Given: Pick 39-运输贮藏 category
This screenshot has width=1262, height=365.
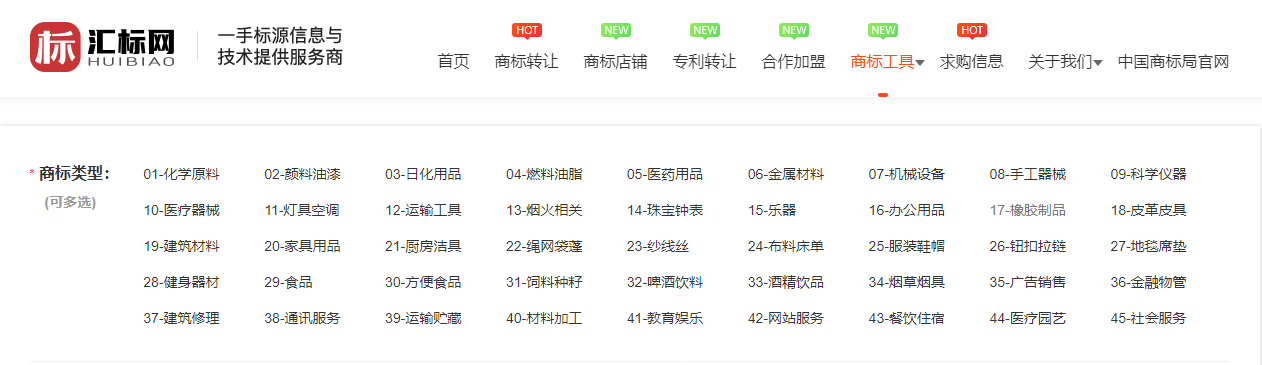Looking at the screenshot, I should pyautogui.click(x=423, y=318).
